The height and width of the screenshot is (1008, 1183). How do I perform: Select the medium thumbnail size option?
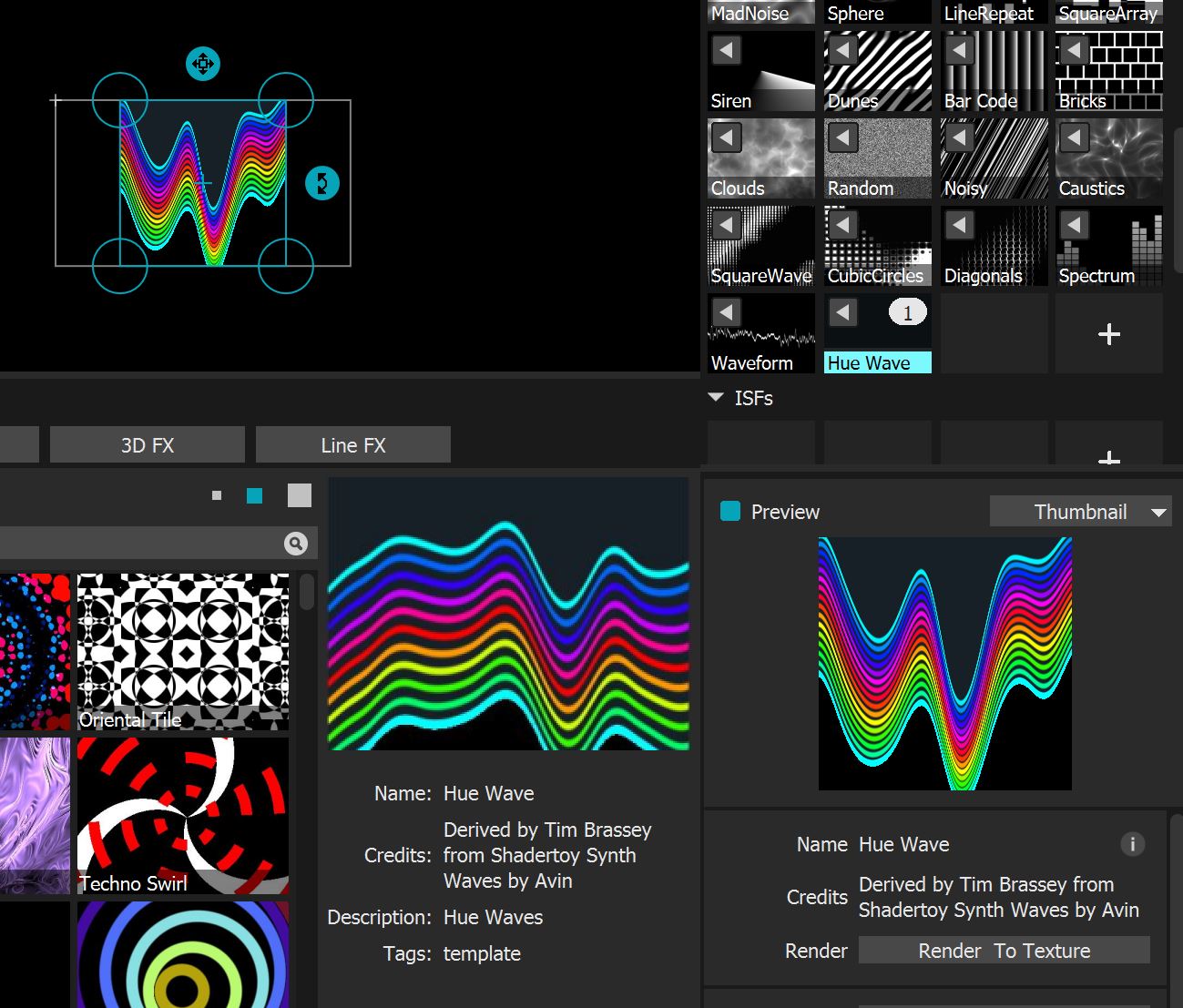(x=254, y=495)
